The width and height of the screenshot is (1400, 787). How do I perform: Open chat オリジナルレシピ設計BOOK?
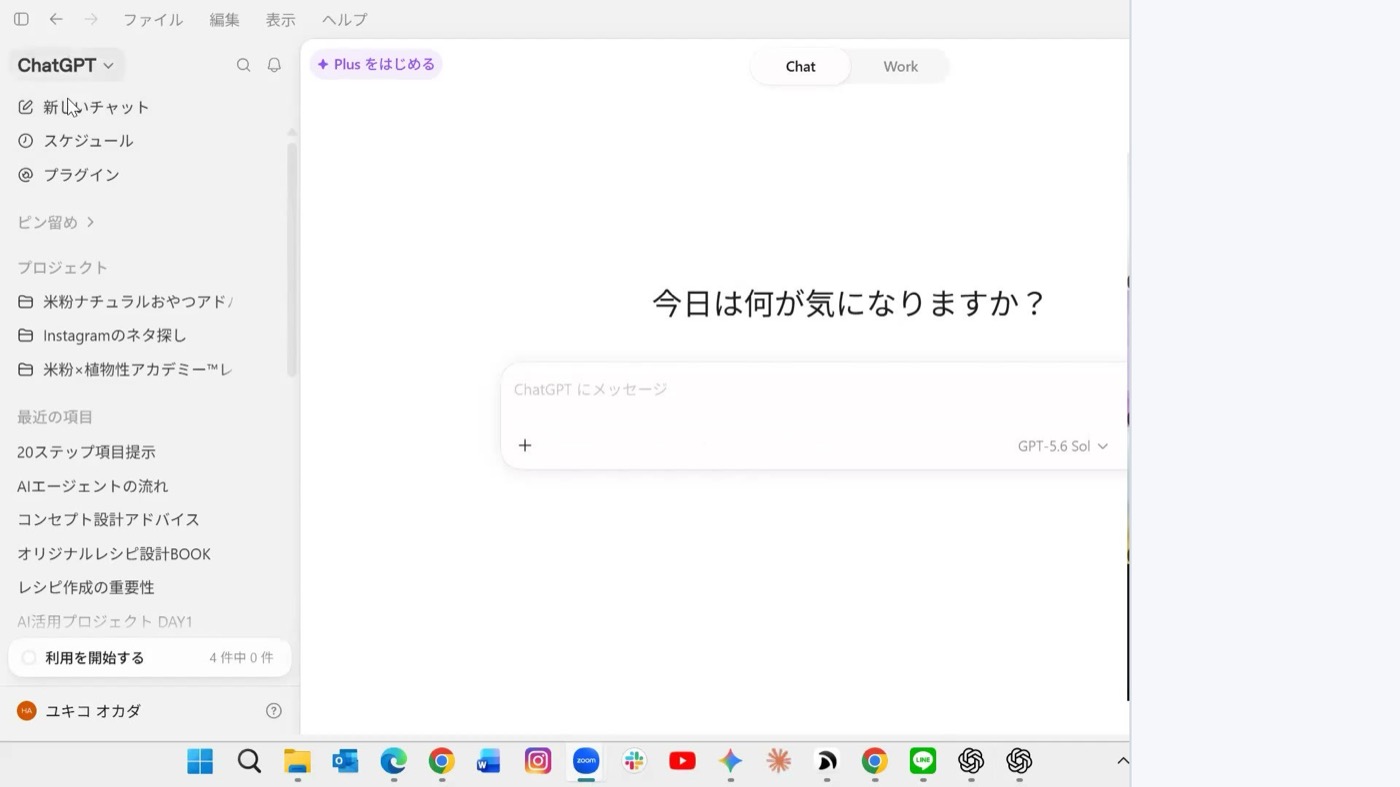(114, 554)
